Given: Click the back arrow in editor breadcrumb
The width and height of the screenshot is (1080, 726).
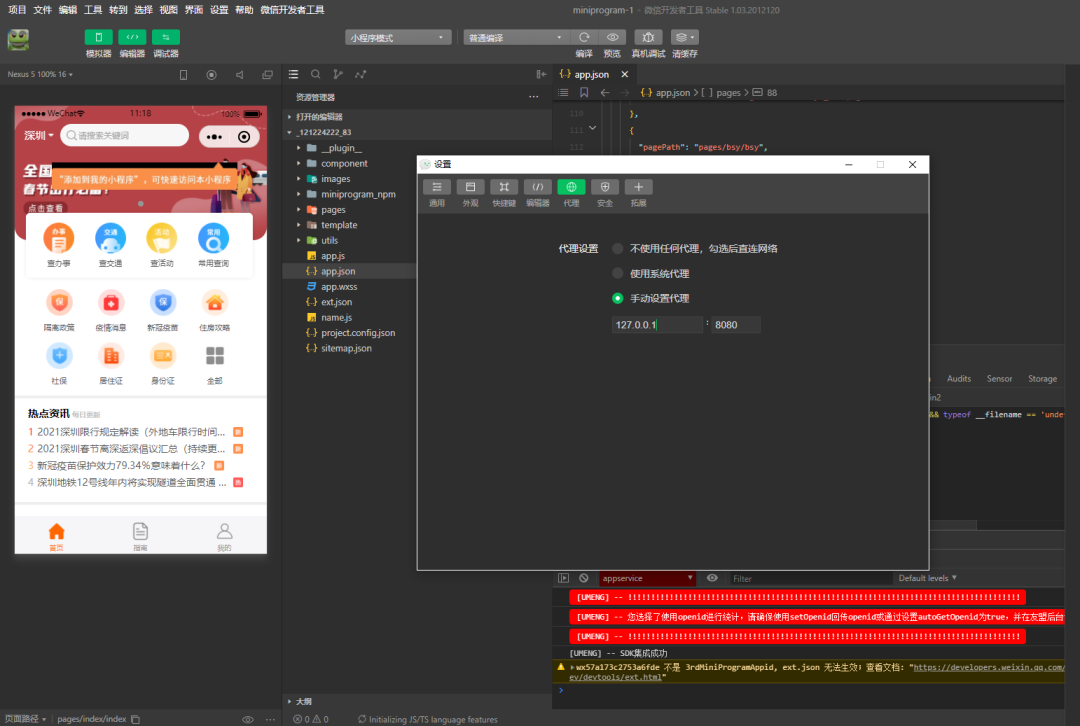Looking at the screenshot, I should pos(605,92).
